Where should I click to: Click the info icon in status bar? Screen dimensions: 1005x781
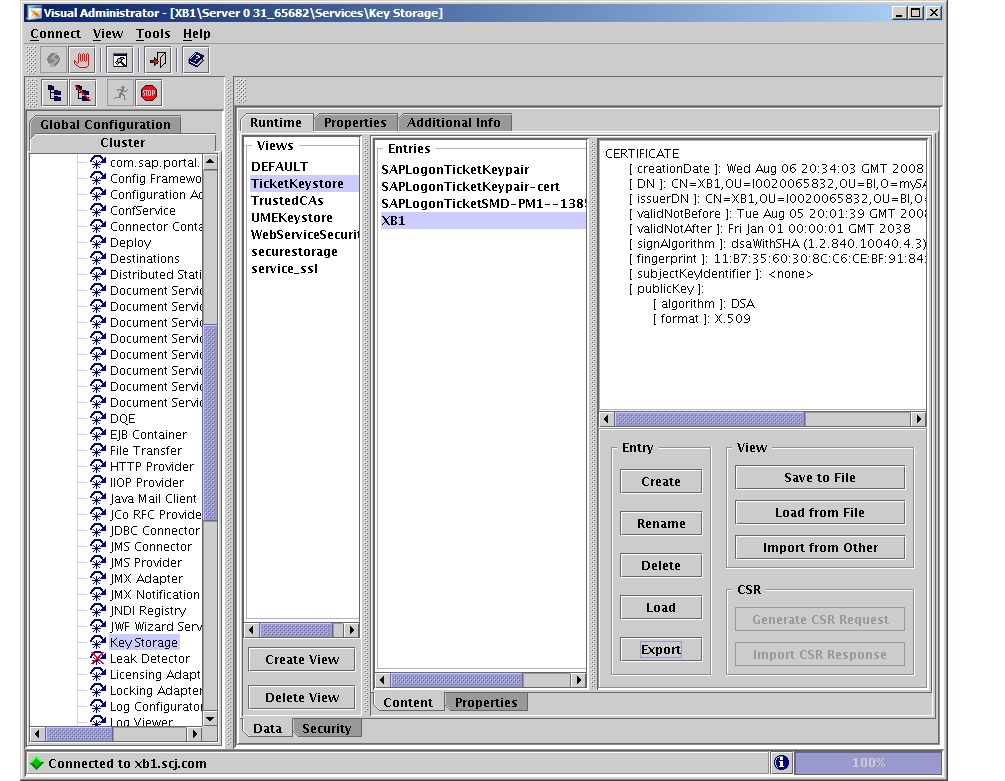point(781,762)
